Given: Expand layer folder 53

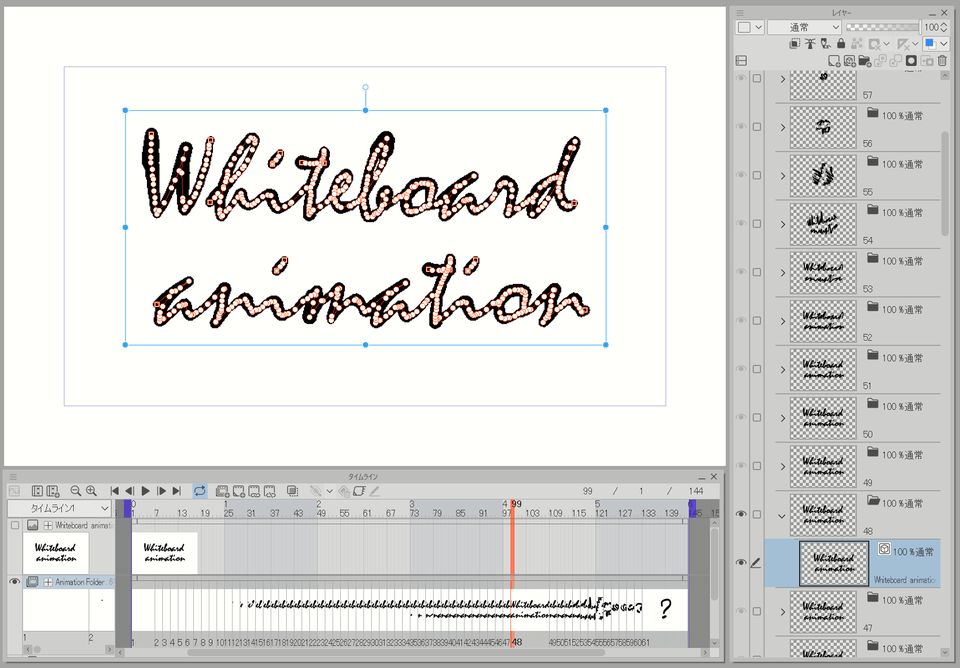Looking at the screenshot, I should point(782,272).
